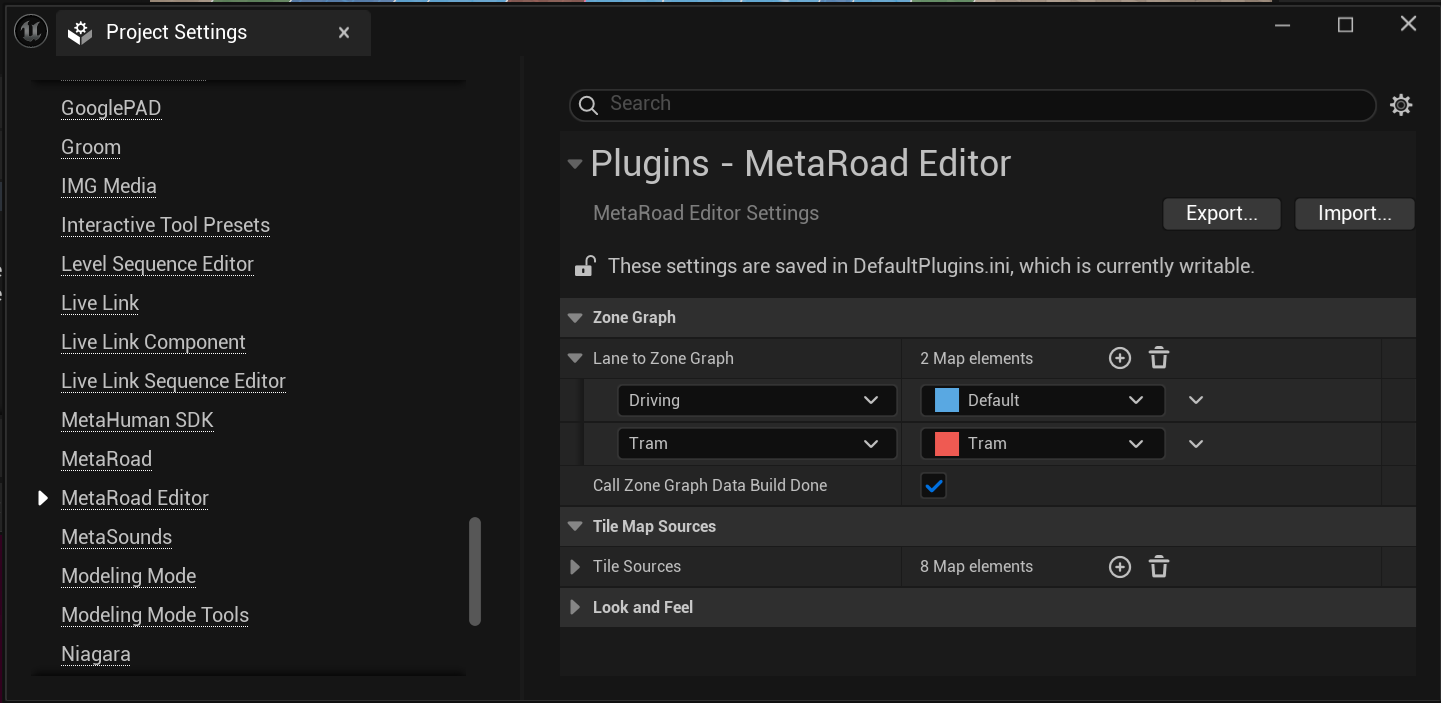Click the DefaultPlugins.ini writable notice text

[931, 266]
